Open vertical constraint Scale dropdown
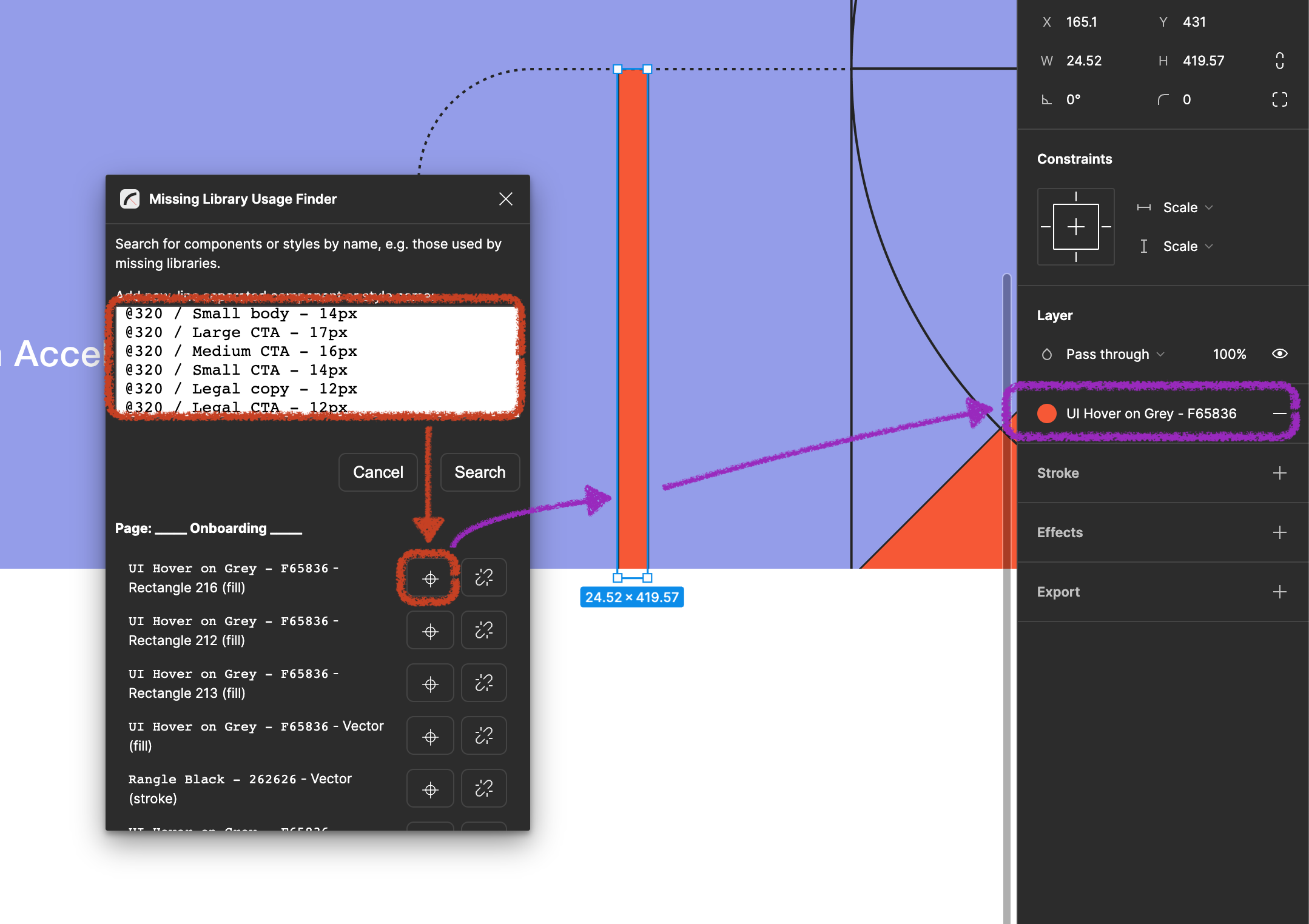 click(1187, 246)
